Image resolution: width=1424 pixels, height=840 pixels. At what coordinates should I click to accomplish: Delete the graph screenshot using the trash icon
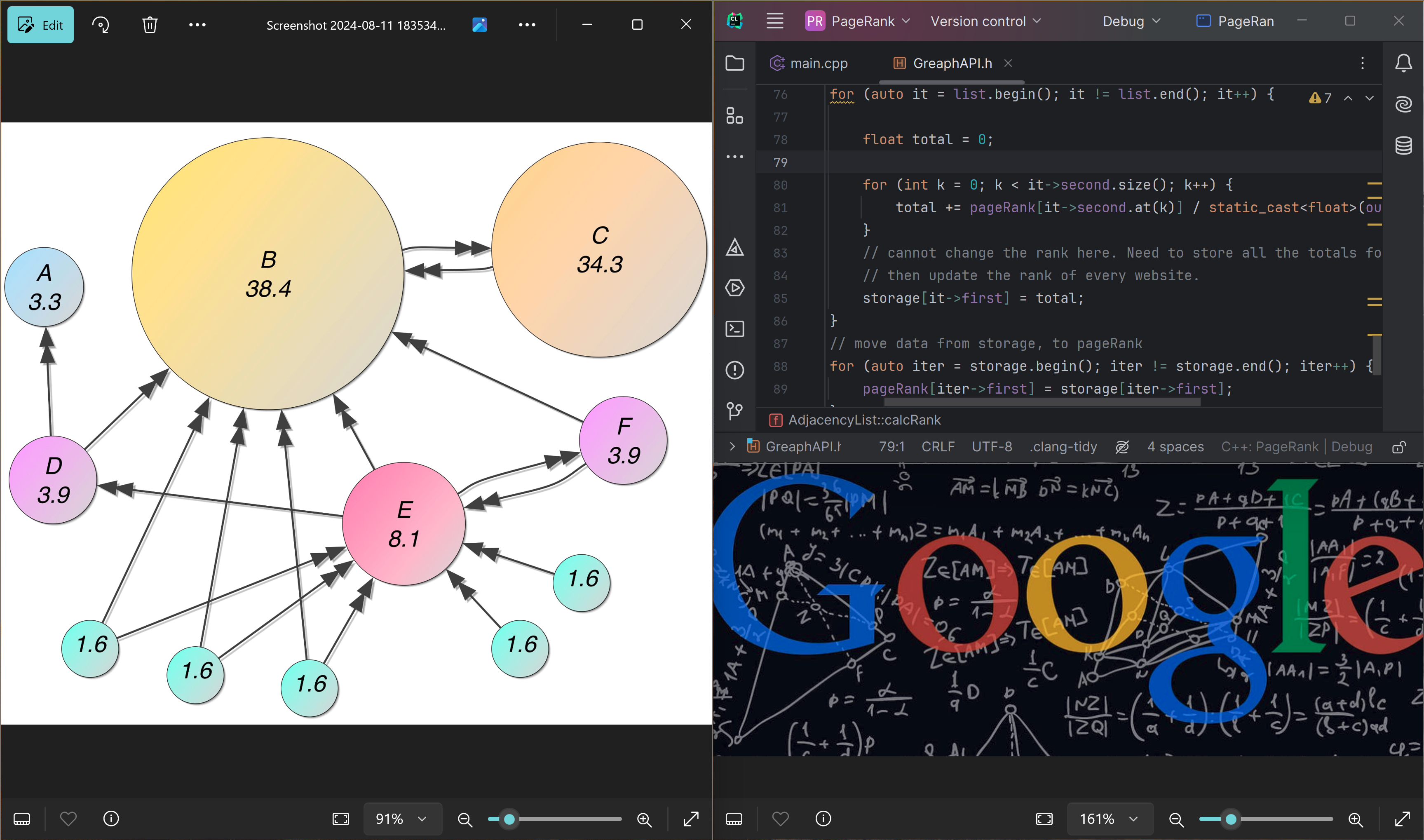point(150,25)
